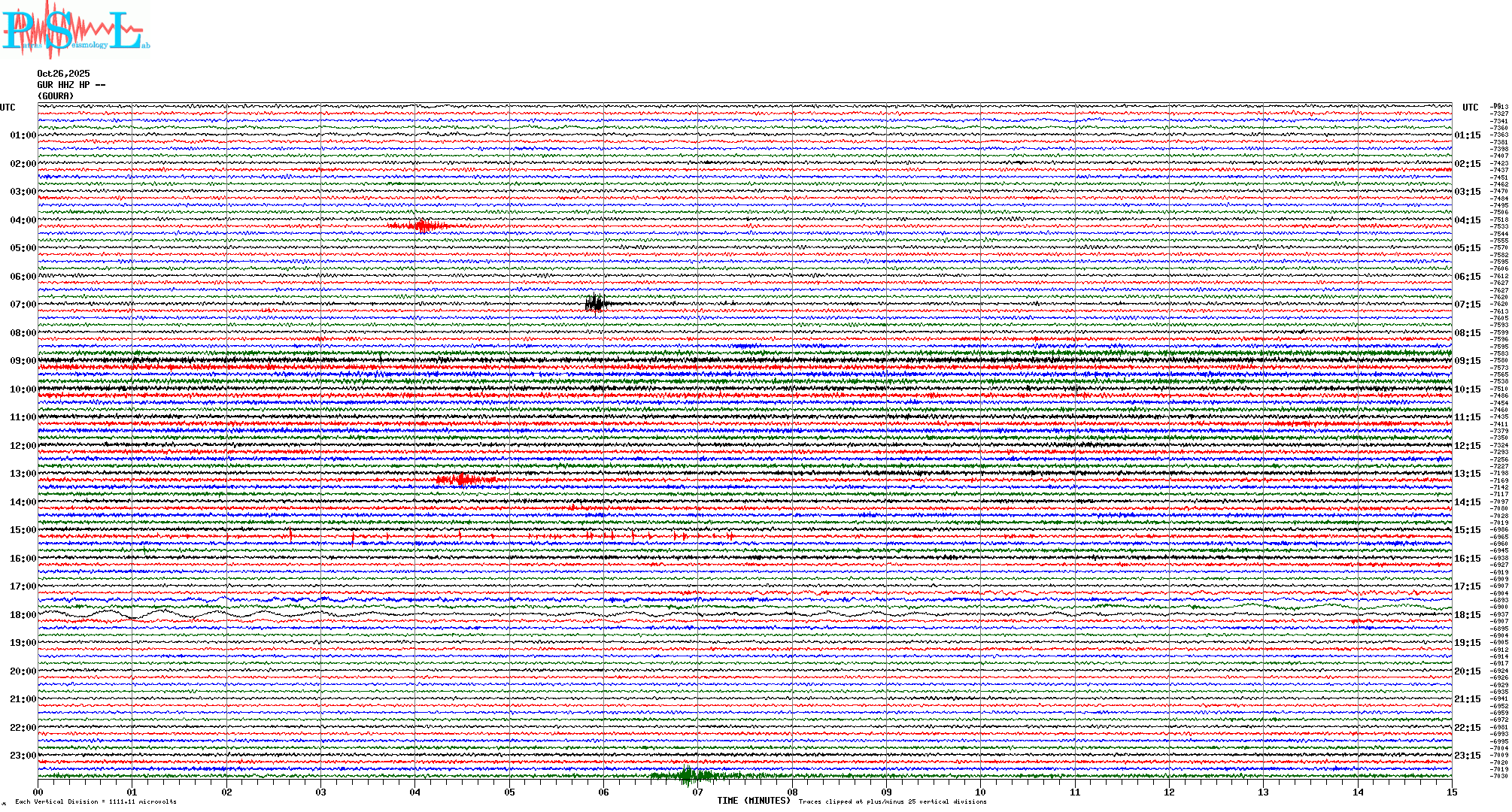Click the black seismic burst on 07:00 trace
The height and width of the screenshot is (812, 1512).
[x=597, y=304]
